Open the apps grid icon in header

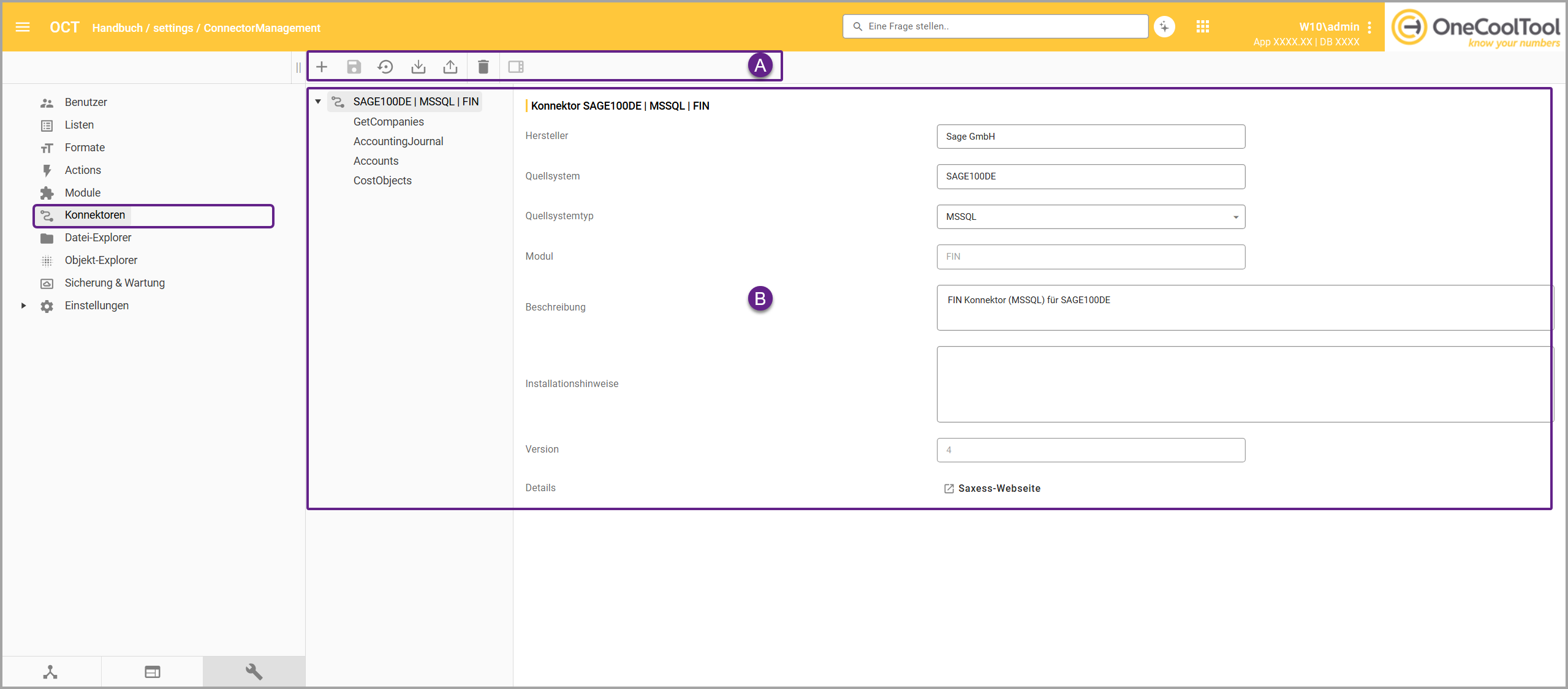coord(1202,27)
